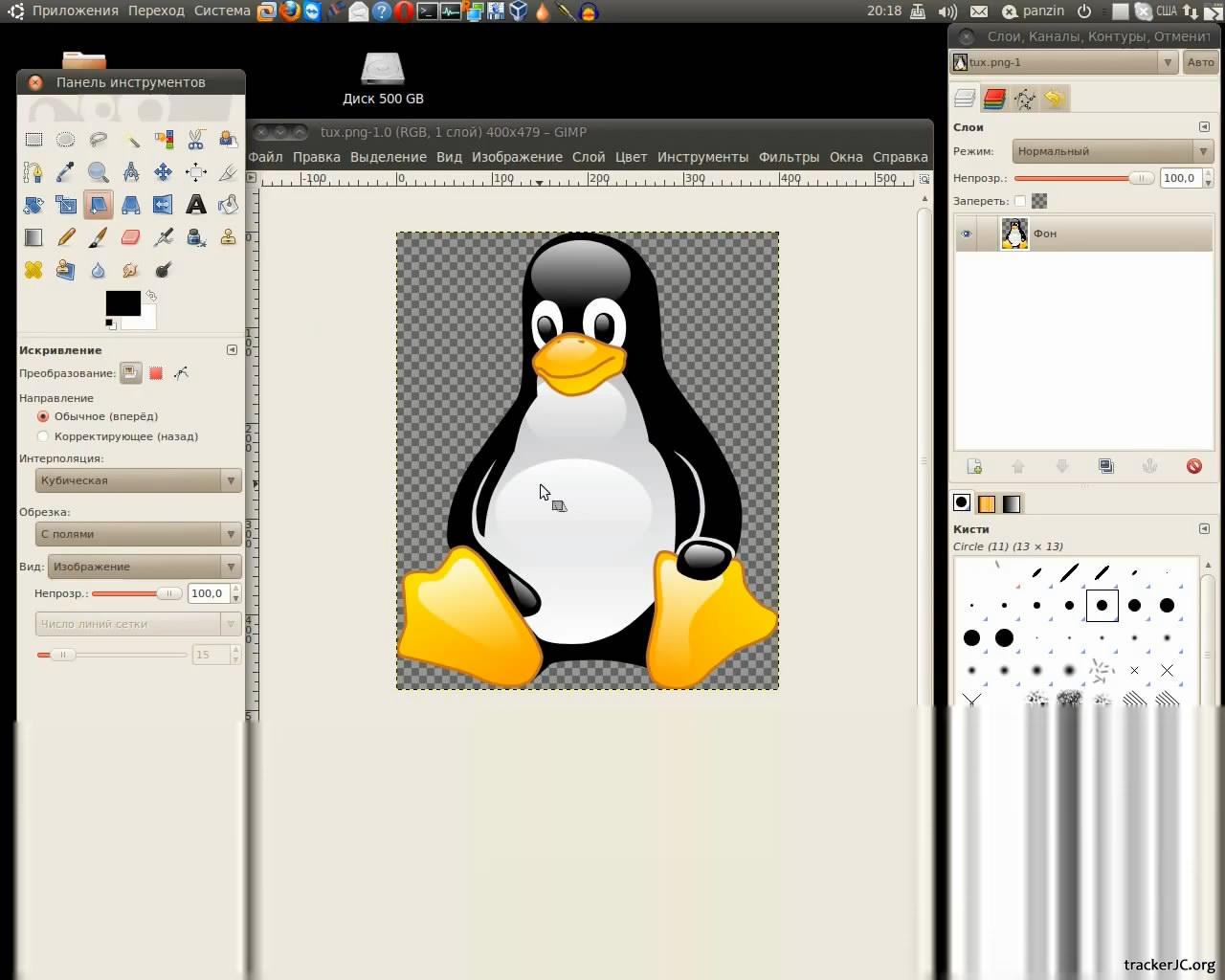Delete layer using red icon in layers panel

point(1193,466)
